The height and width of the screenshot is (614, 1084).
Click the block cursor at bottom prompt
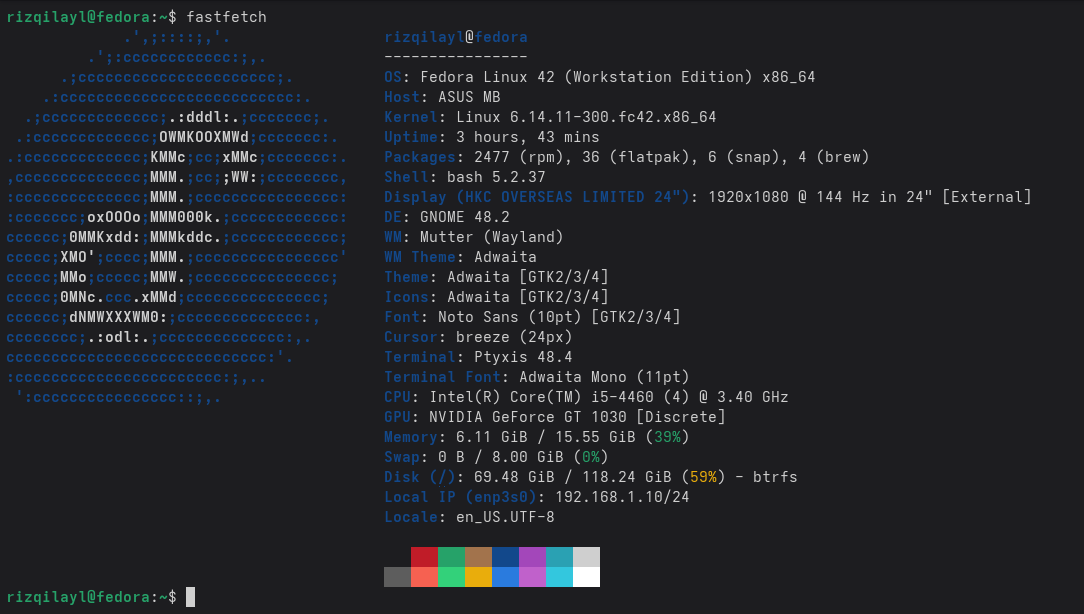tap(190, 597)
